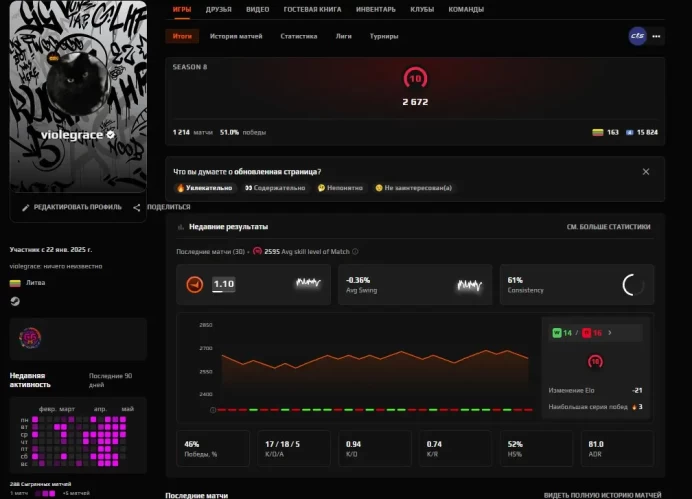Image resolution: width=692 pixels, height=499 pixels.
Task: Select the Итоги sub-tab
Action: point(182,36)
